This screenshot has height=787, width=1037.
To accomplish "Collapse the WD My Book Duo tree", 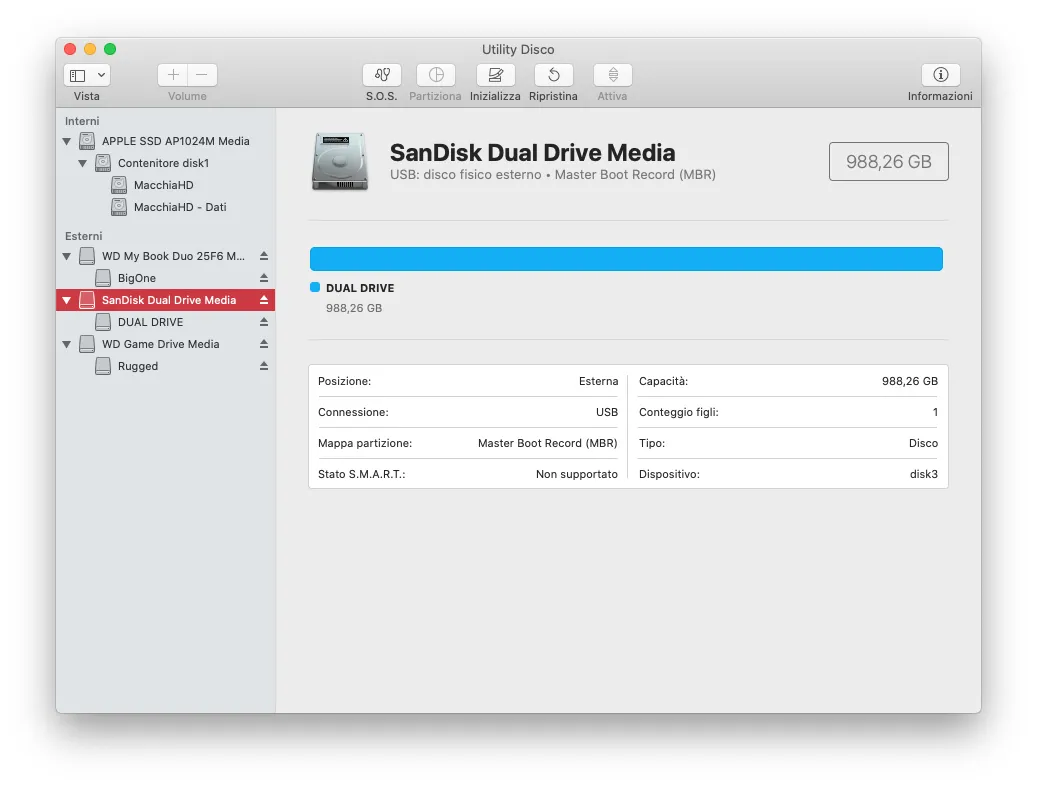I will point(66,256).
